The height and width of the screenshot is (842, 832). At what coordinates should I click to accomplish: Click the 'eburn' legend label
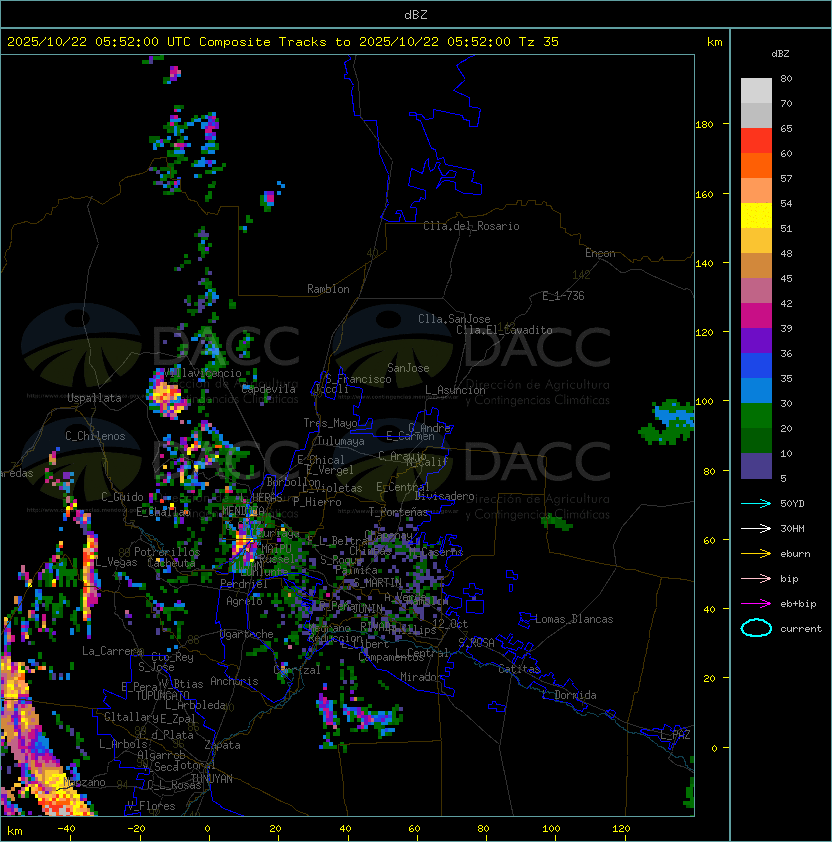click(795, 554)
